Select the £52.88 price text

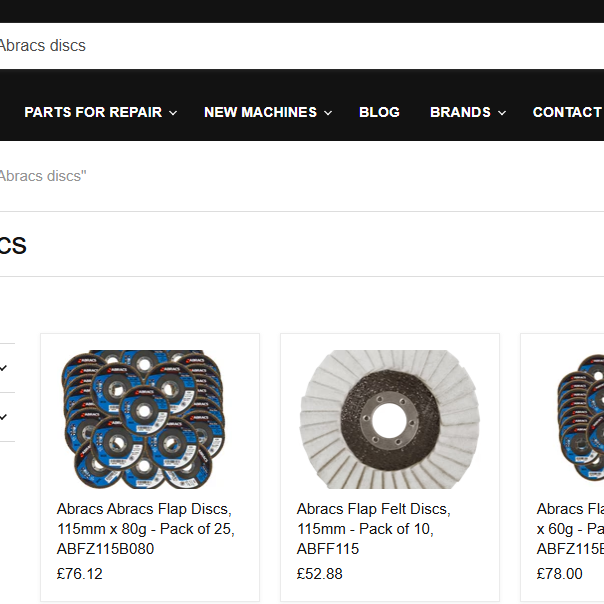pyautogui.click(x=320, y=574)
